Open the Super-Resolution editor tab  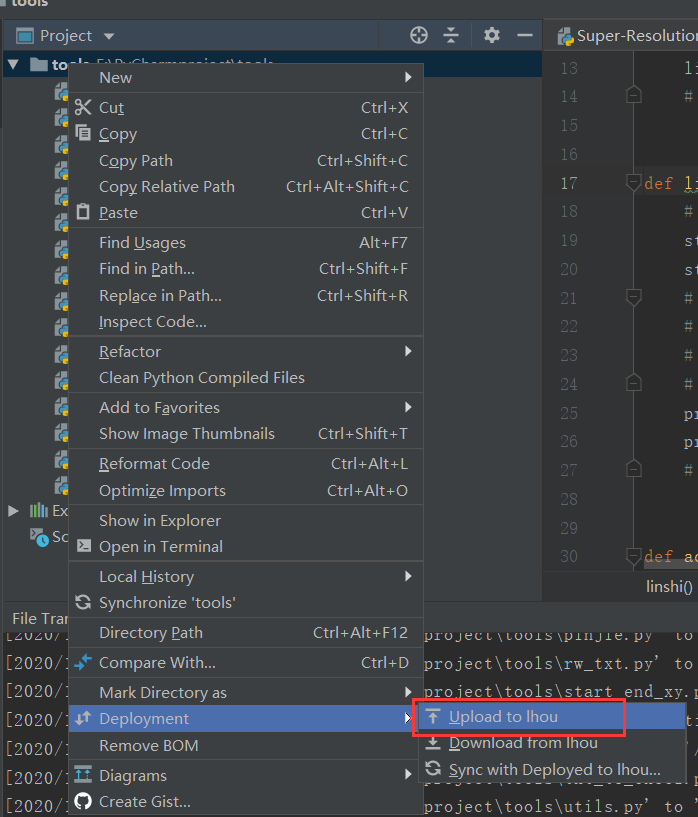(x=627, y=36)
